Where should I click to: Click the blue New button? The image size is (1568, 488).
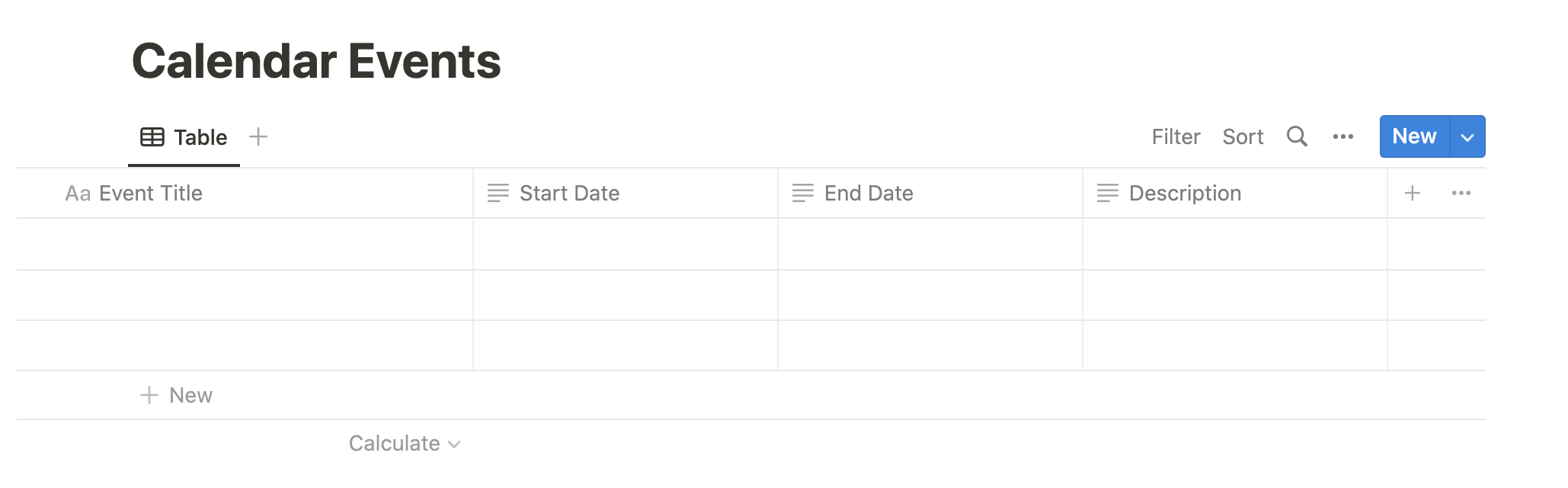(1414, 136)
